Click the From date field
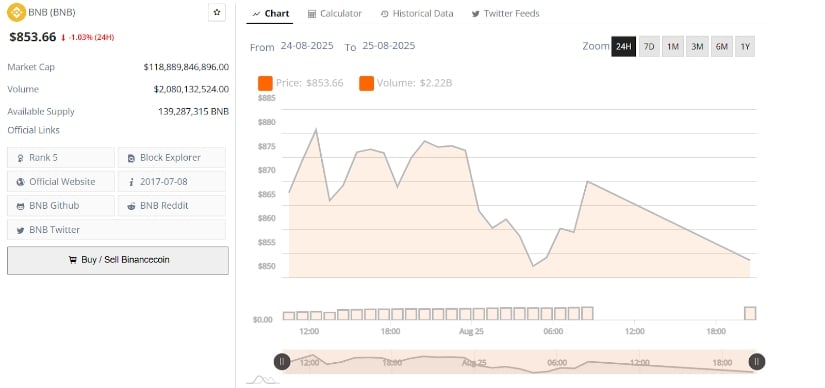This screenshot has width=825, height=388. (307, 46)
